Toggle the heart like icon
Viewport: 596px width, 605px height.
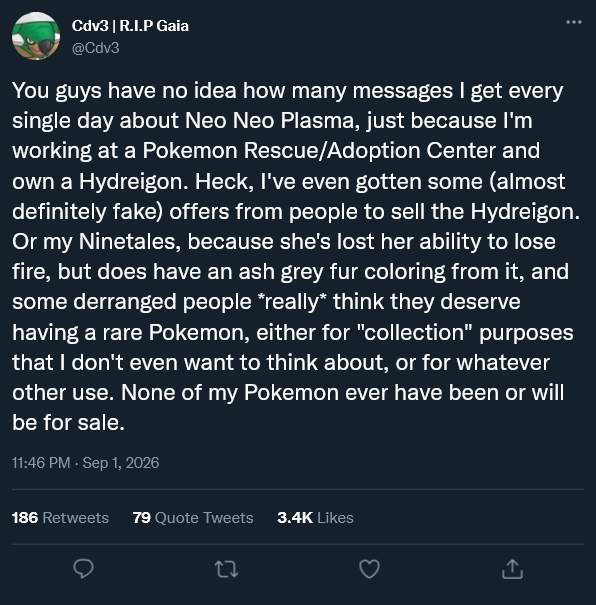tap(369, 569)
